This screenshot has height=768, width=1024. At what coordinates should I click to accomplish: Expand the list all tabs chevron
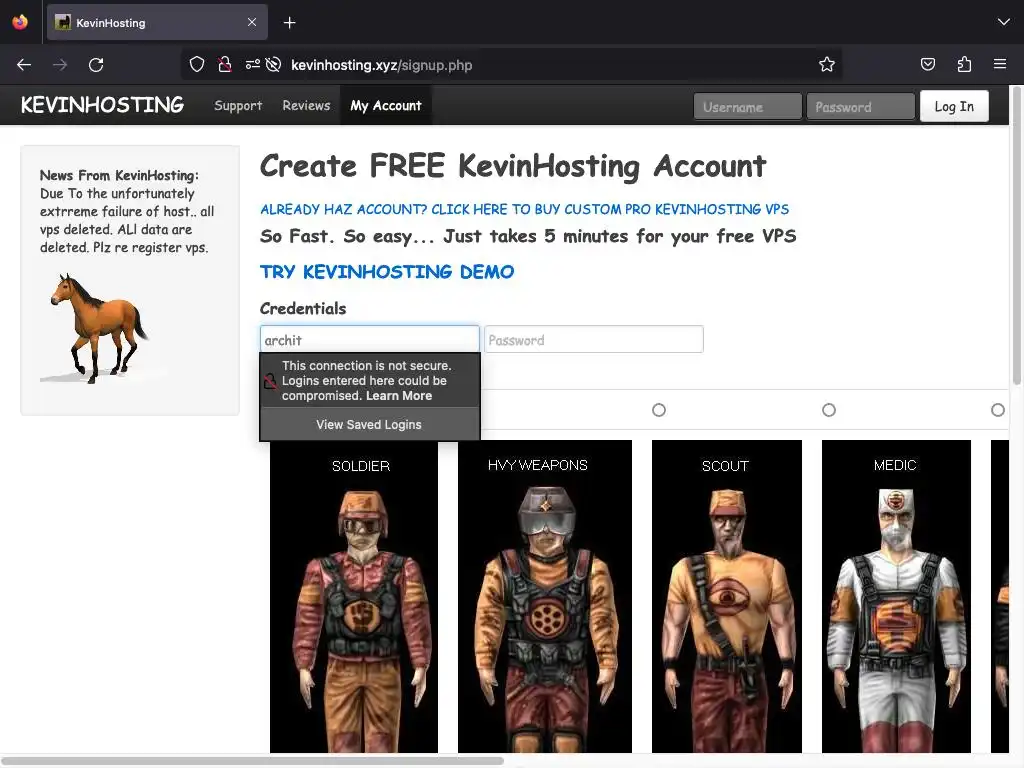[1003, 22]
